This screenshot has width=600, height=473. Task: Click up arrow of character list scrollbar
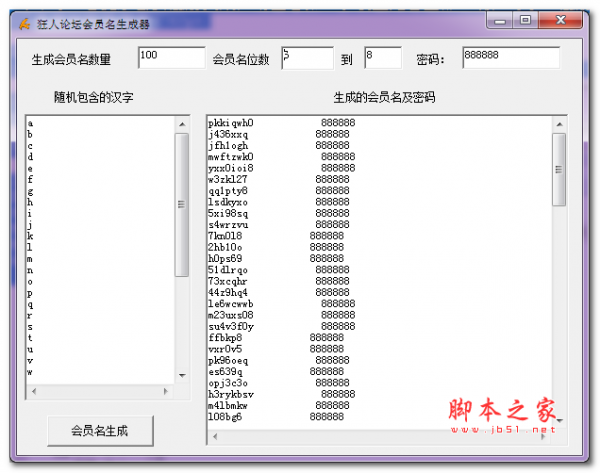[182, 124]
